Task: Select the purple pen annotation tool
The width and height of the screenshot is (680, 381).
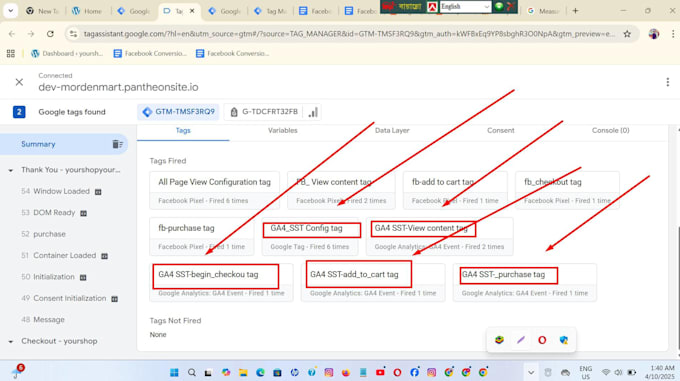Action: 521,340
